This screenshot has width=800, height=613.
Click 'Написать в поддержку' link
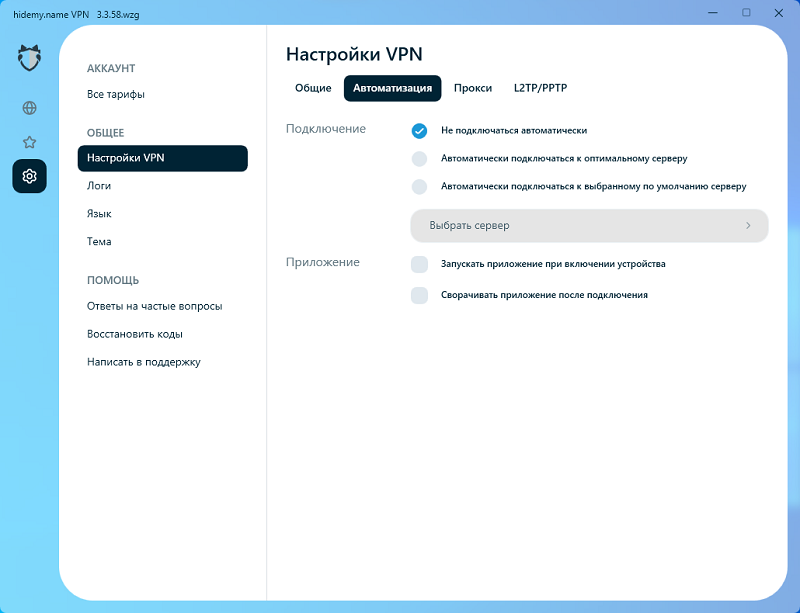pos(144,362)
